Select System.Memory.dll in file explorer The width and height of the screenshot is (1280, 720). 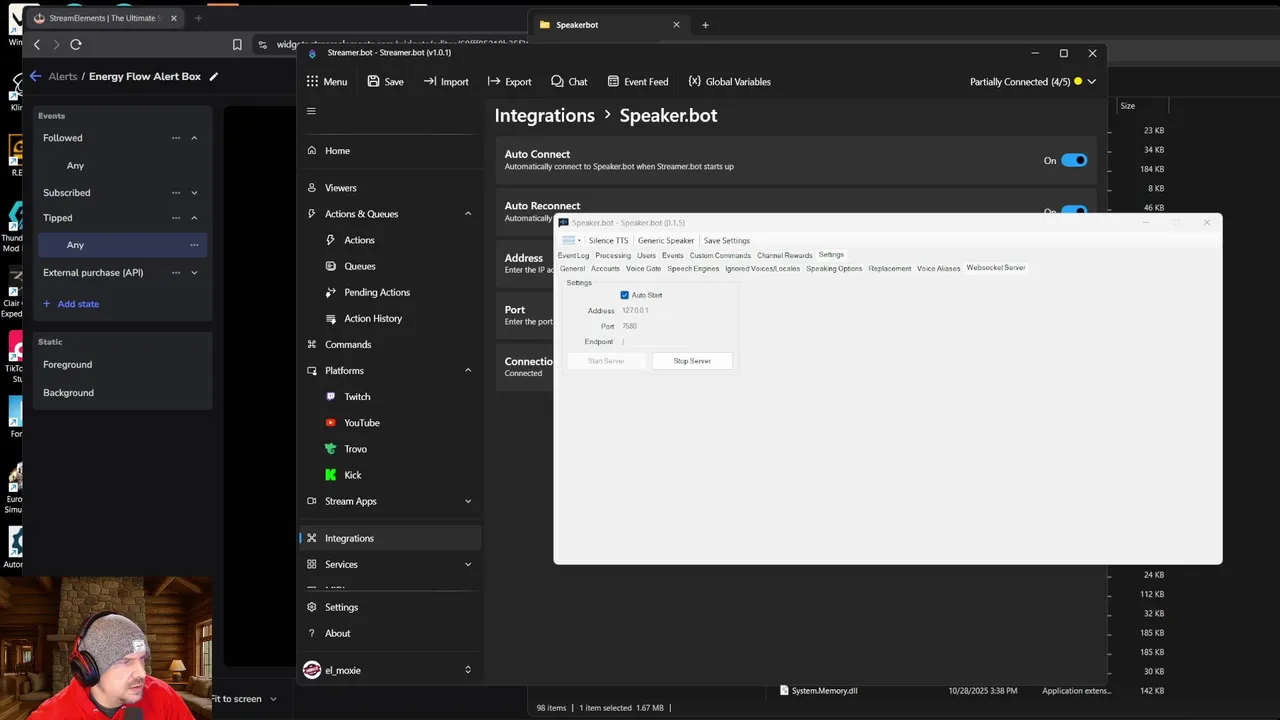(824, 690)
